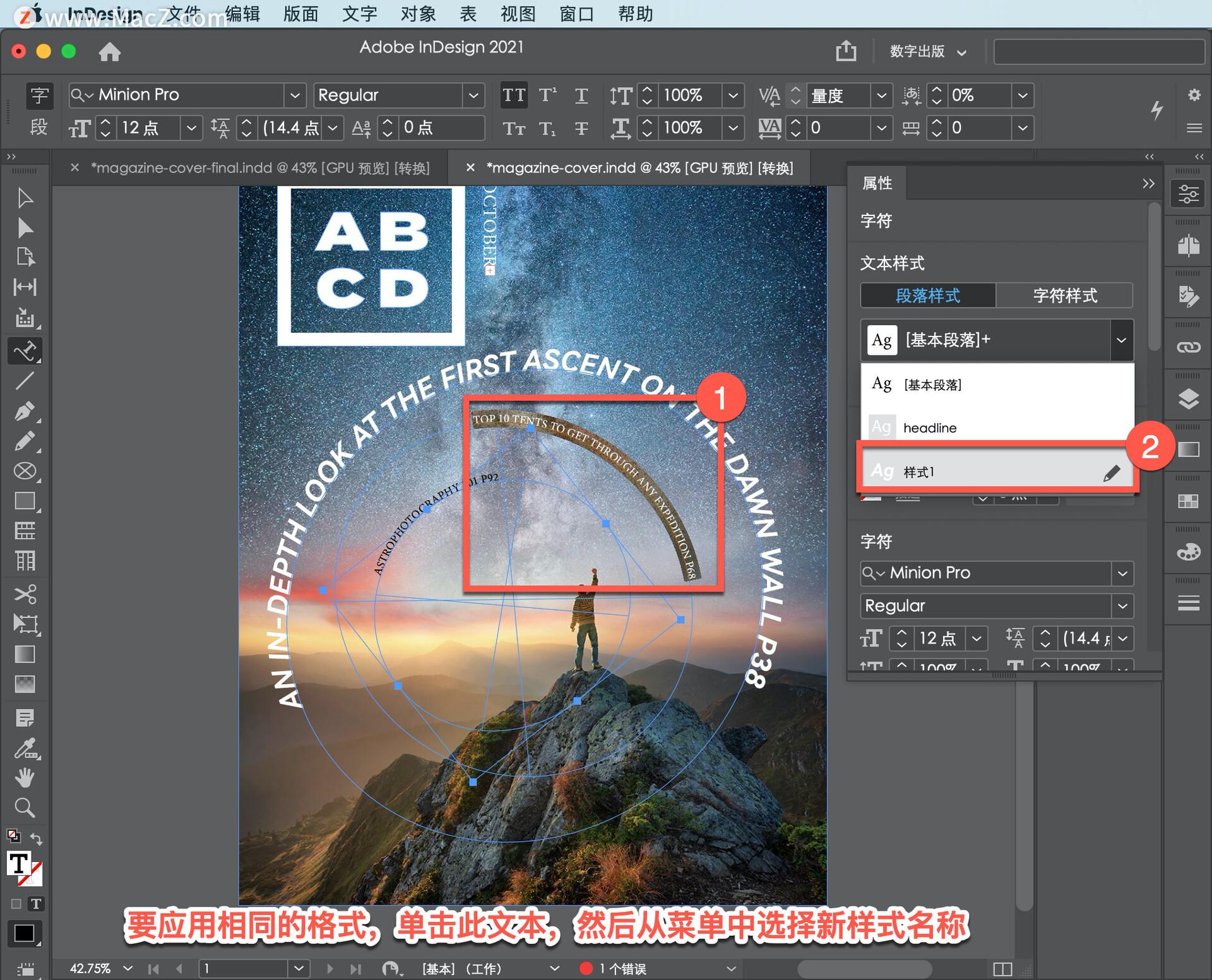Screen dimensions: 1212x980
Task: Toggle superscript formatting in the Character panel
Action: (548, 95)
